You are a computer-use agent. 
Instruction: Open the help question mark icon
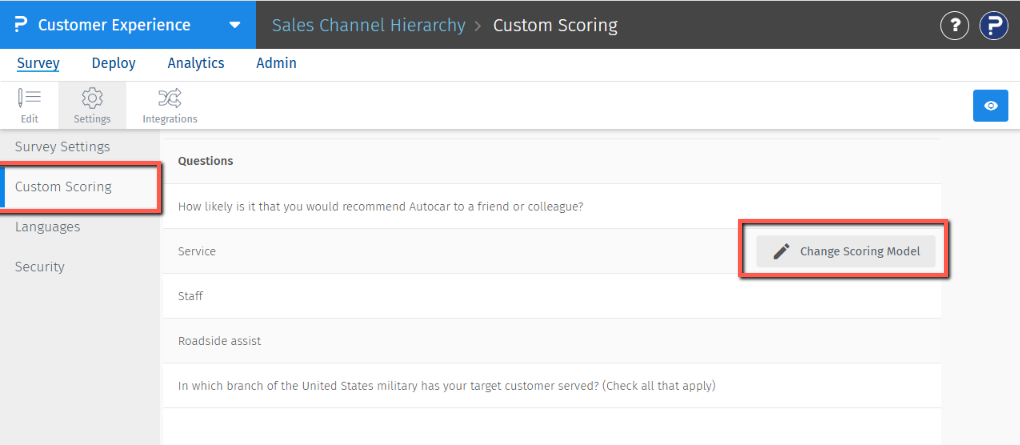954,25
